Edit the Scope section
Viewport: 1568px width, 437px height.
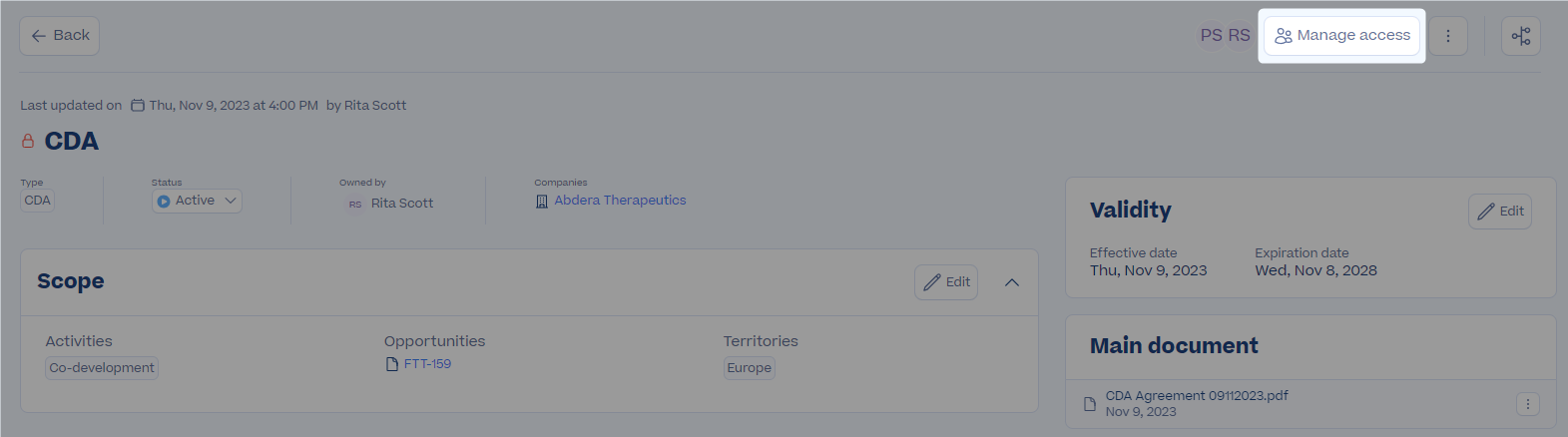coord(946,282)
